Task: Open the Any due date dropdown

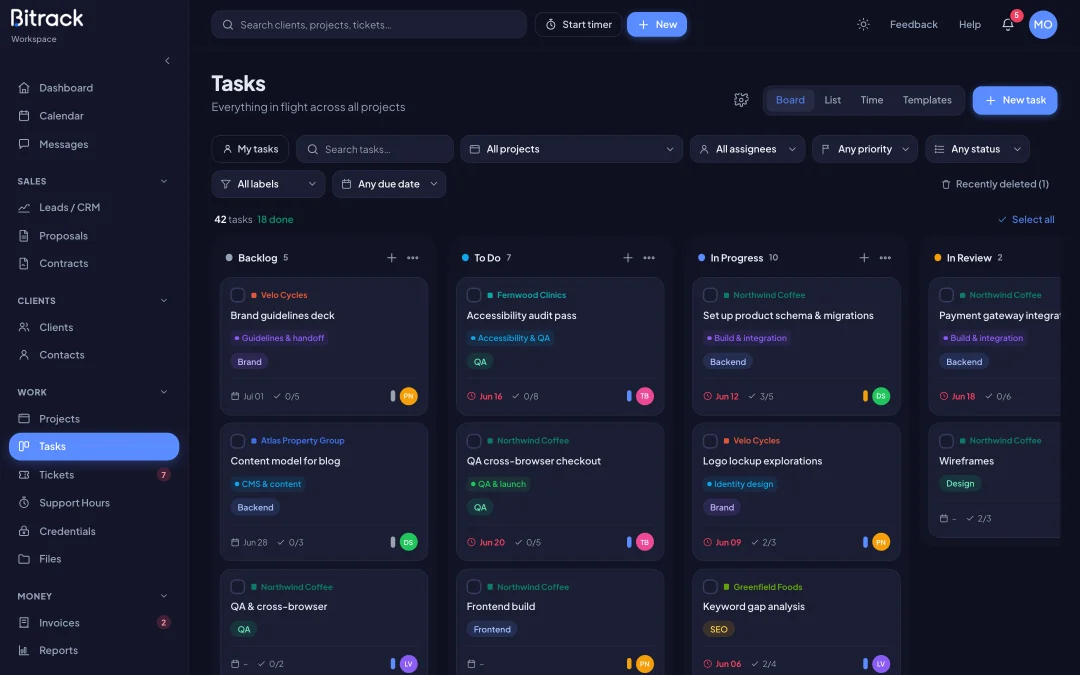Action: [389, 184]
